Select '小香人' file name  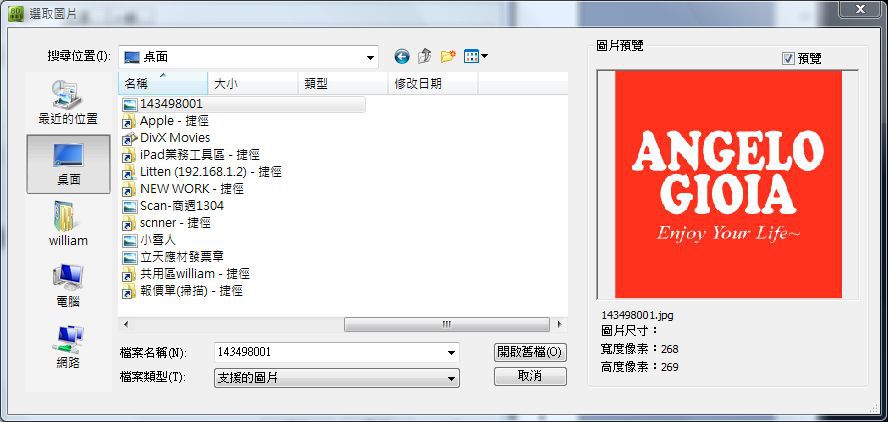click(x=158, y=240)
